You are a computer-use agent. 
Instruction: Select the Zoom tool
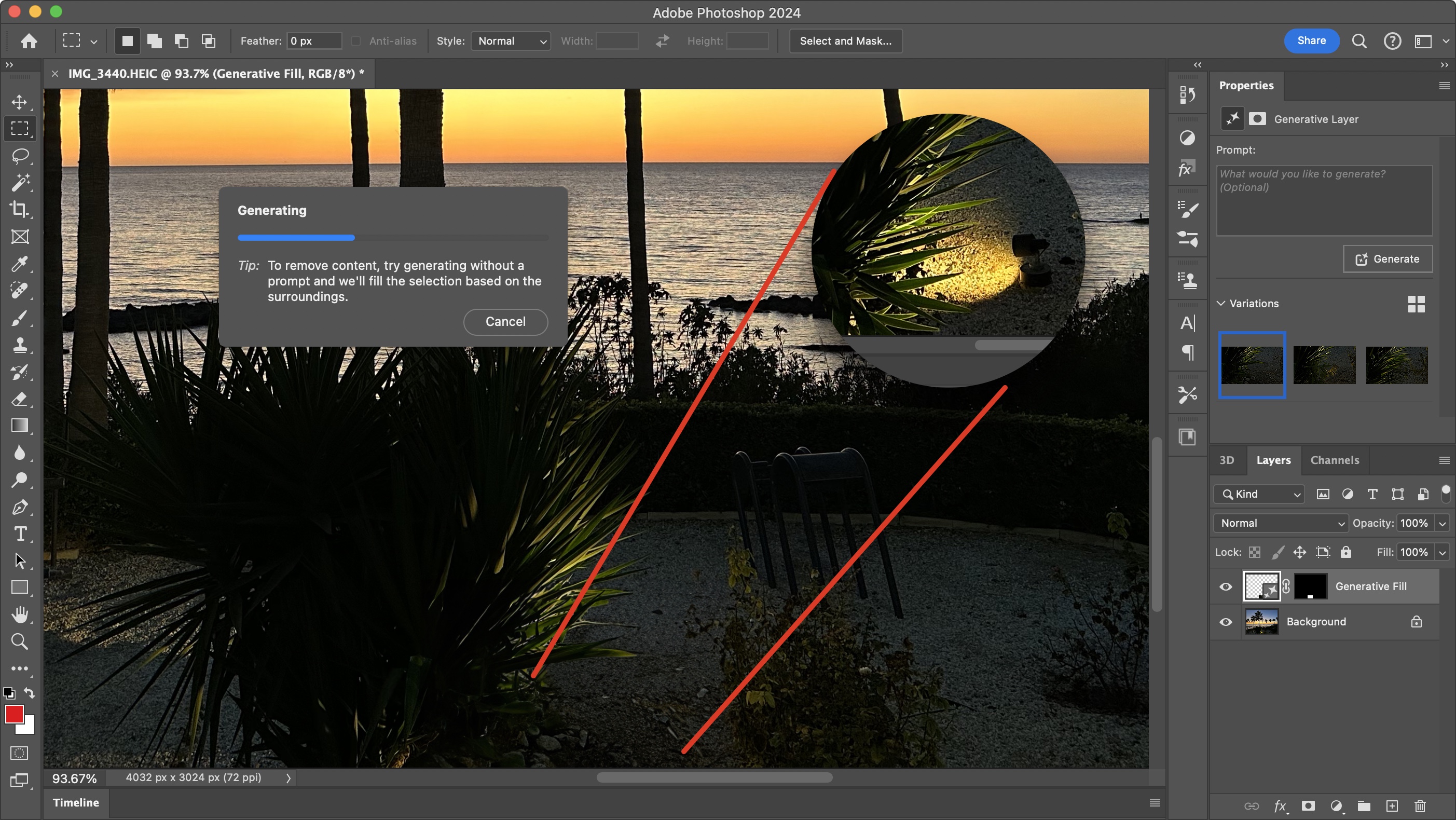20,641
